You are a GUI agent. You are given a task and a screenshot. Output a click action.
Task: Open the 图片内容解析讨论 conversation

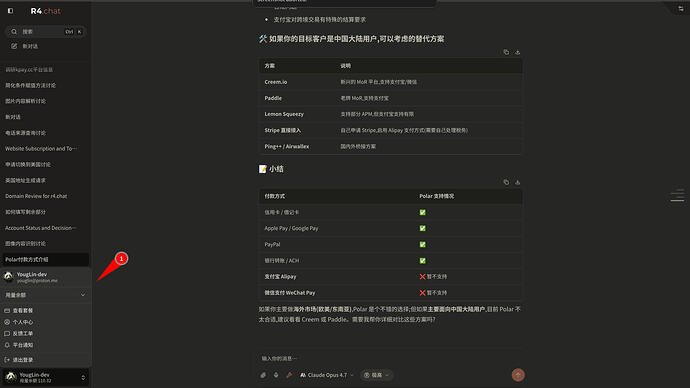coord(26,101)
